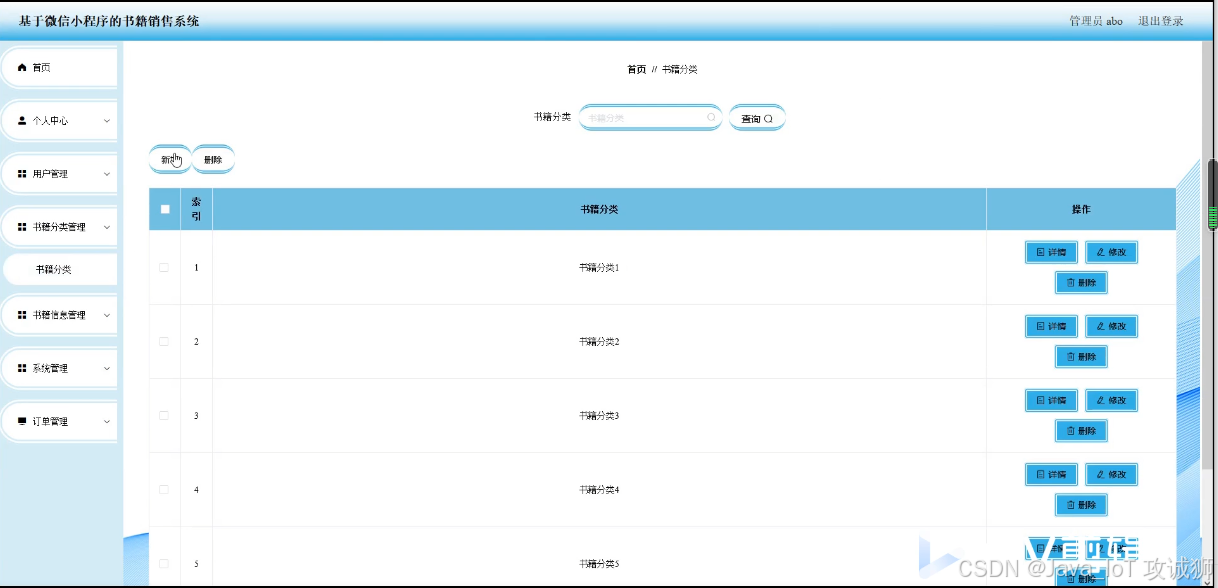Click the grid icon beside 书籍分类管理

22,227
